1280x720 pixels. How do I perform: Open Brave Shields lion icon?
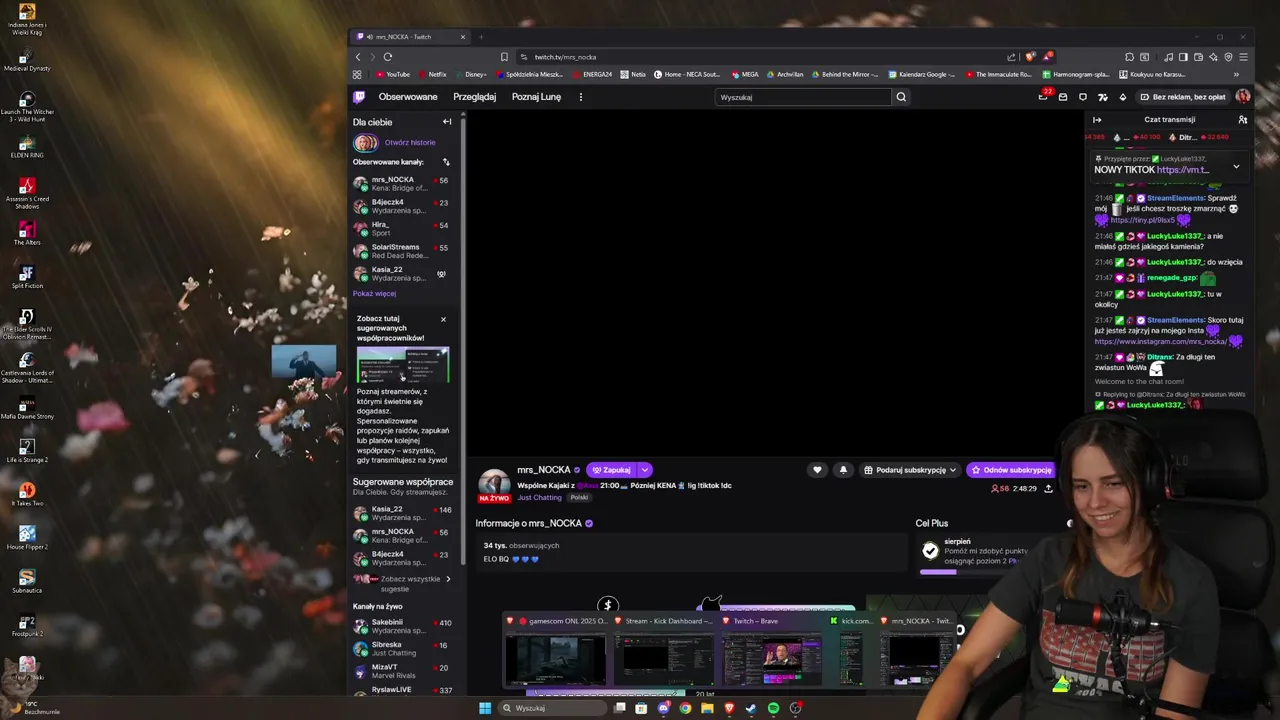pos(1030,57)
